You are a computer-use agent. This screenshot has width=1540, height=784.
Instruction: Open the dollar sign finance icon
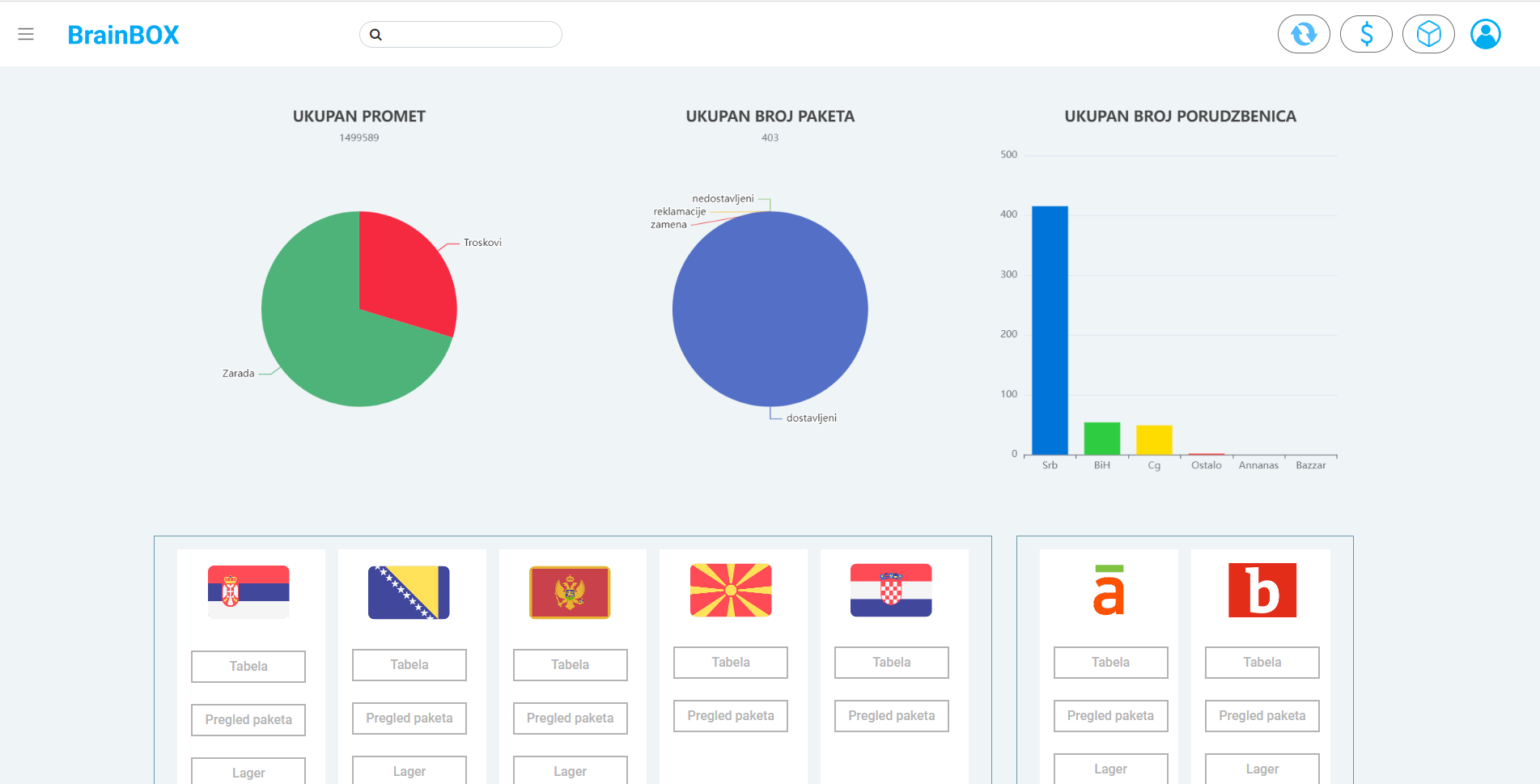[x=1366, y=34]
